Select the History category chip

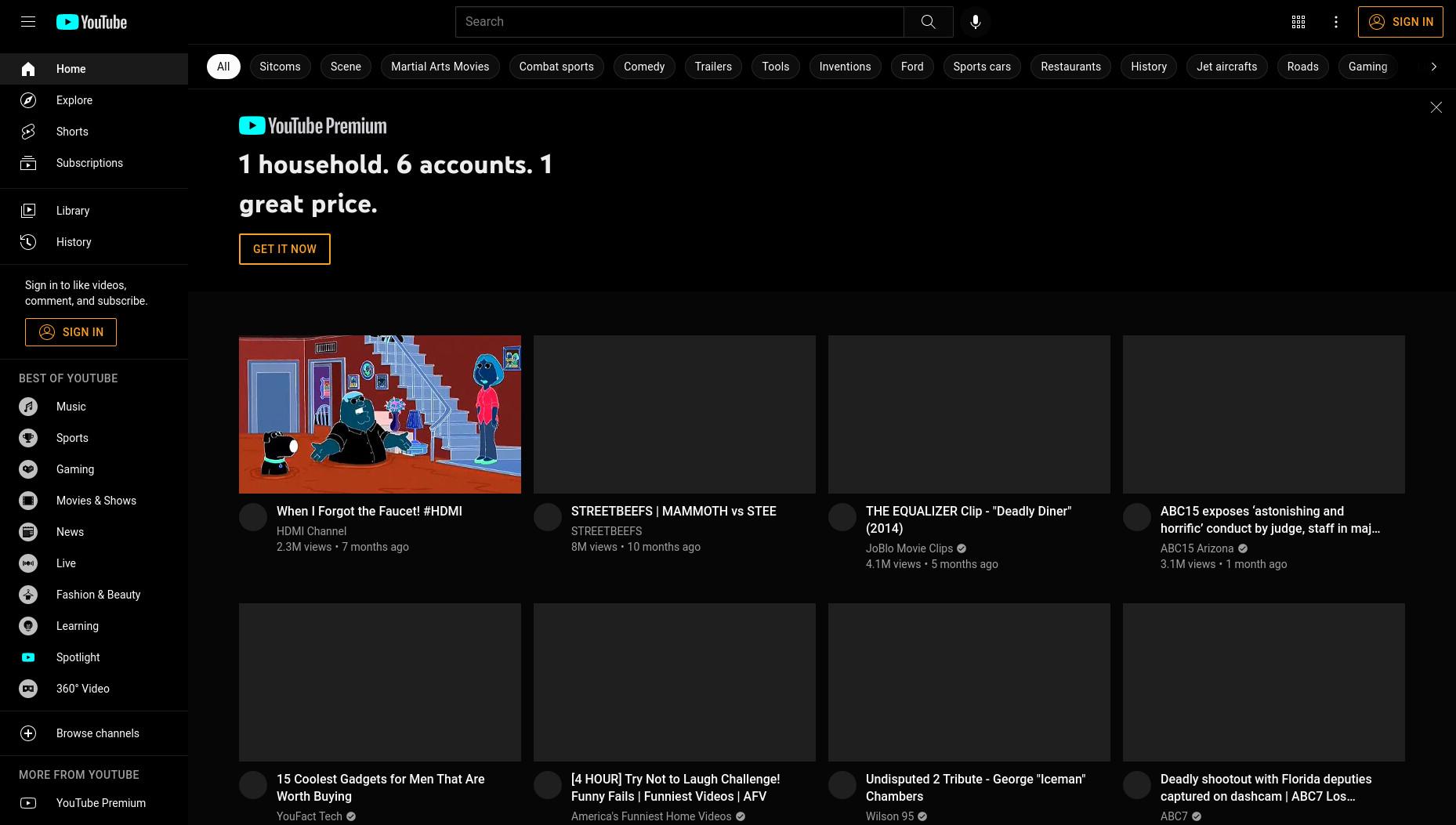tap(1149, 67)
